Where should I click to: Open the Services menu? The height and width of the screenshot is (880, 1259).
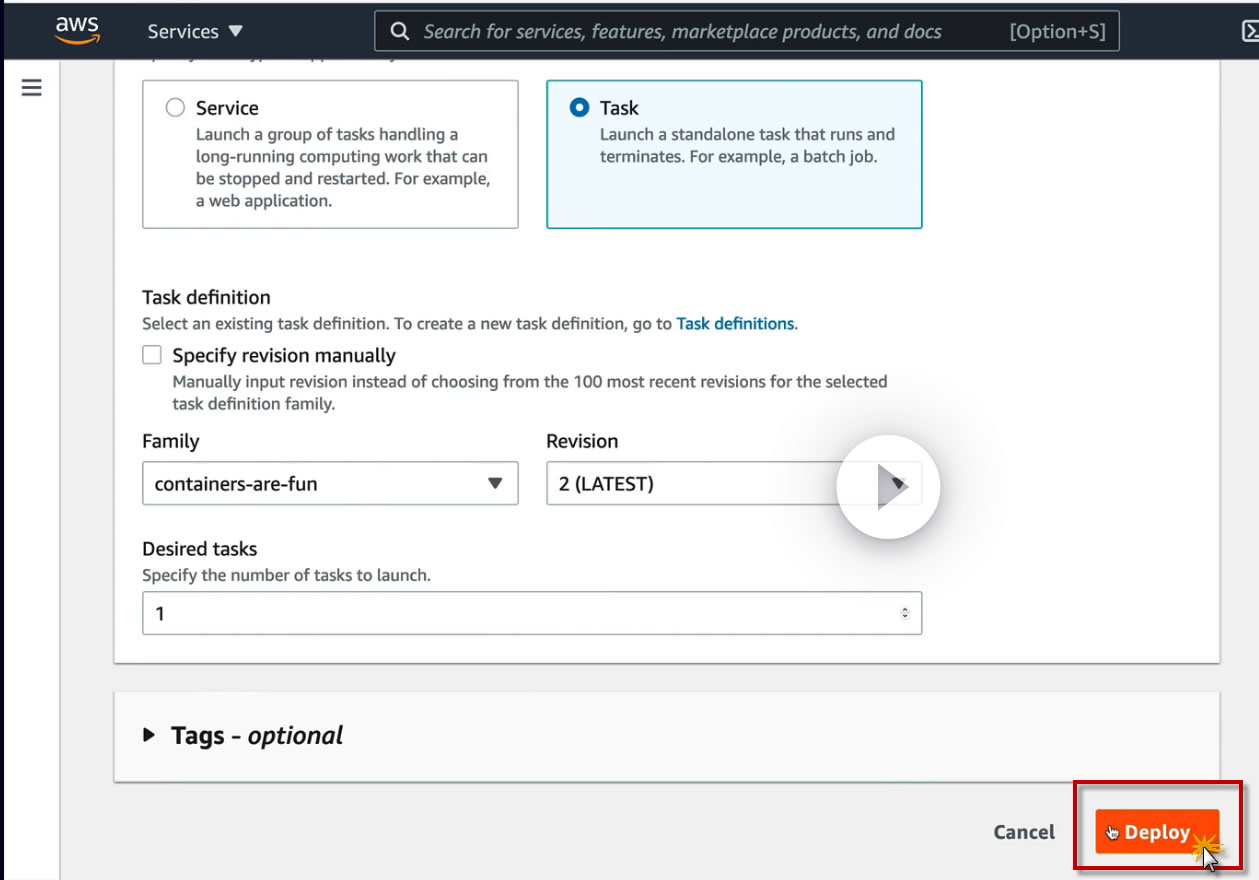click(195, 31)
